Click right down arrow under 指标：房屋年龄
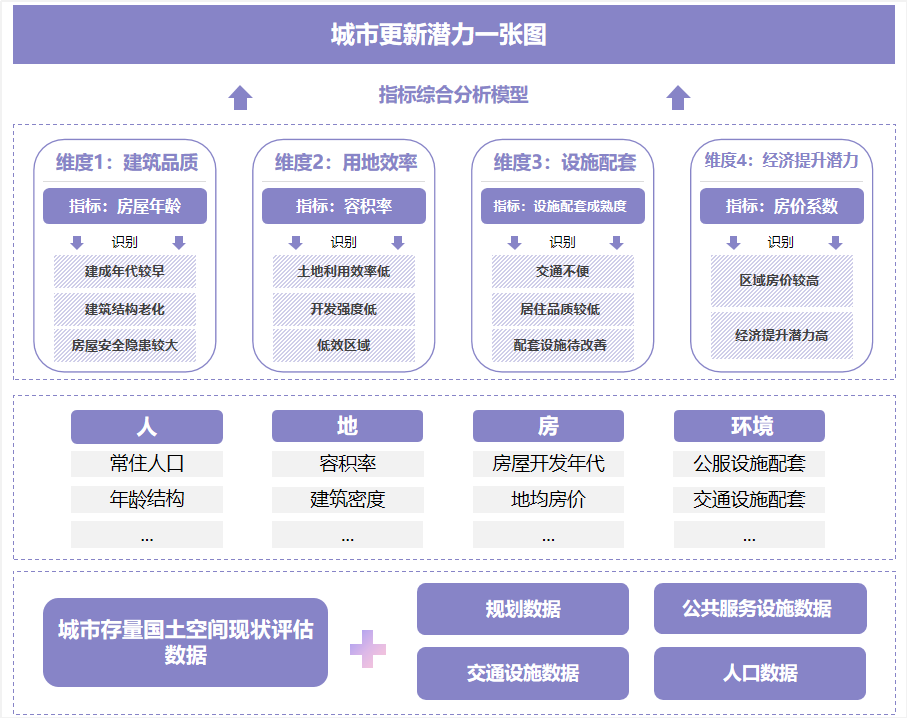 tap(179, 243)
